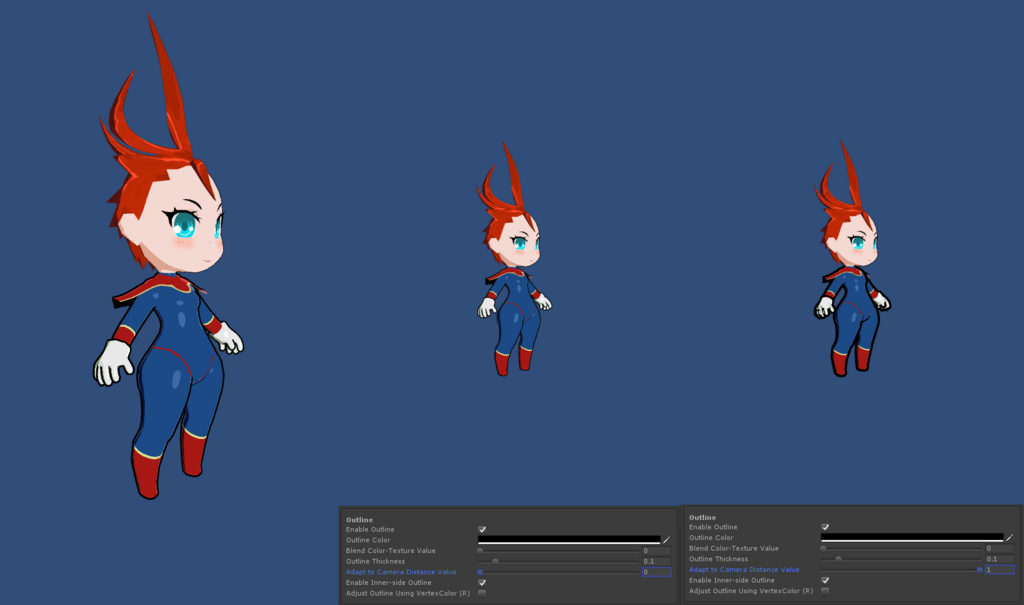Focus the Adapt to Camera Distance field showing 1
Image resolution: width=1024 pixels, height=605 pixels.
click(999, 570)
